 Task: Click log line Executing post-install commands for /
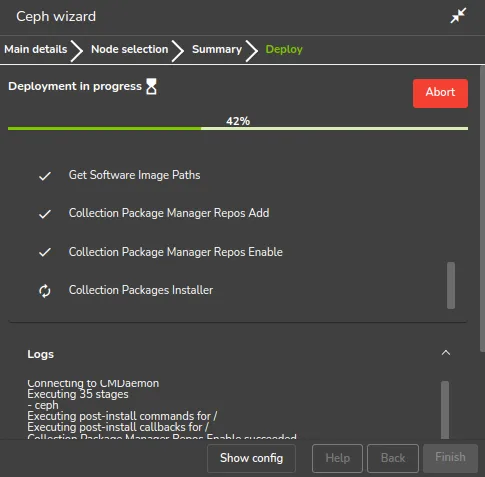tap(122, 416)
